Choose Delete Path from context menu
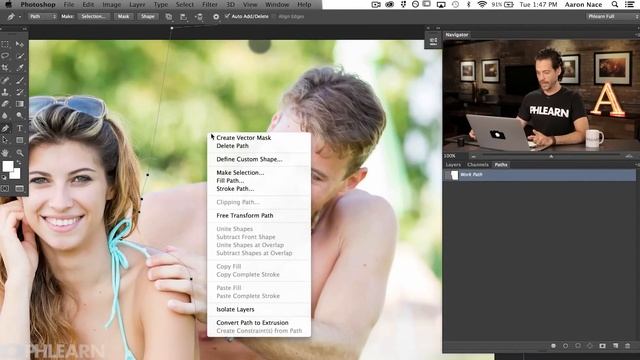 point(232,146)
